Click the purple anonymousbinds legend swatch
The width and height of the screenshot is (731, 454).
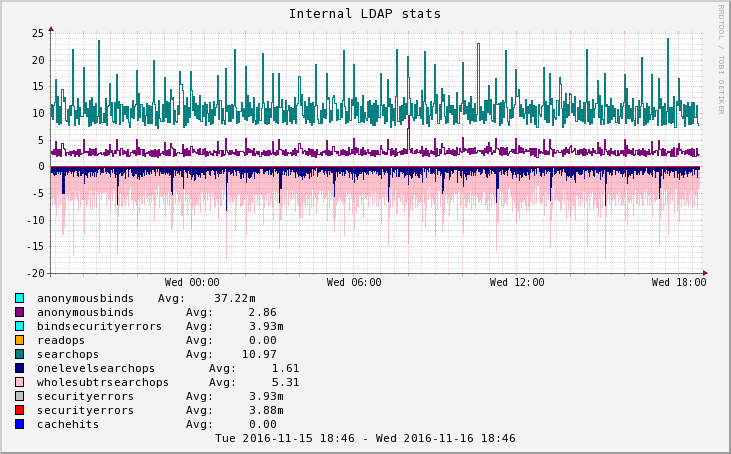point(19,312)
